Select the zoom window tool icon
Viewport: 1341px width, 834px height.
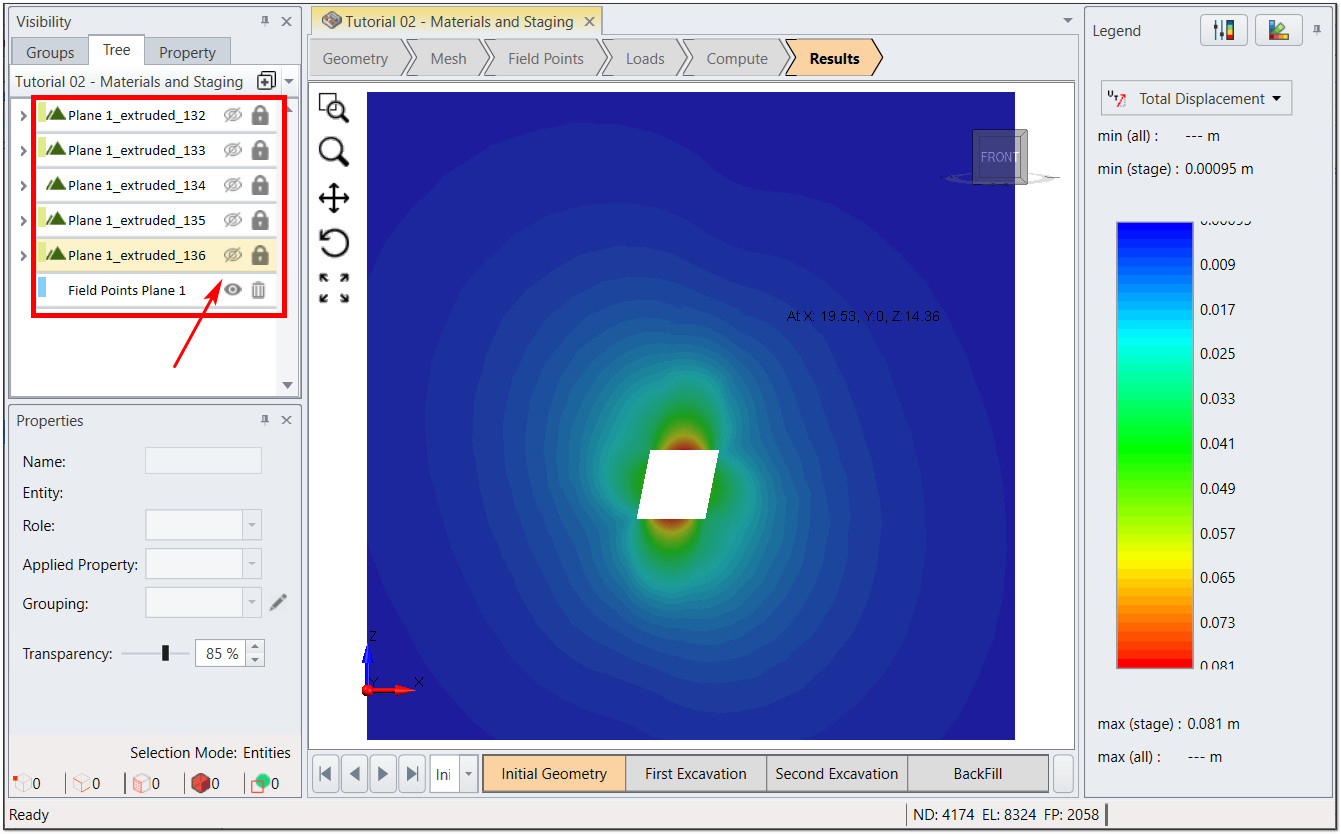[x=333, y=108]
